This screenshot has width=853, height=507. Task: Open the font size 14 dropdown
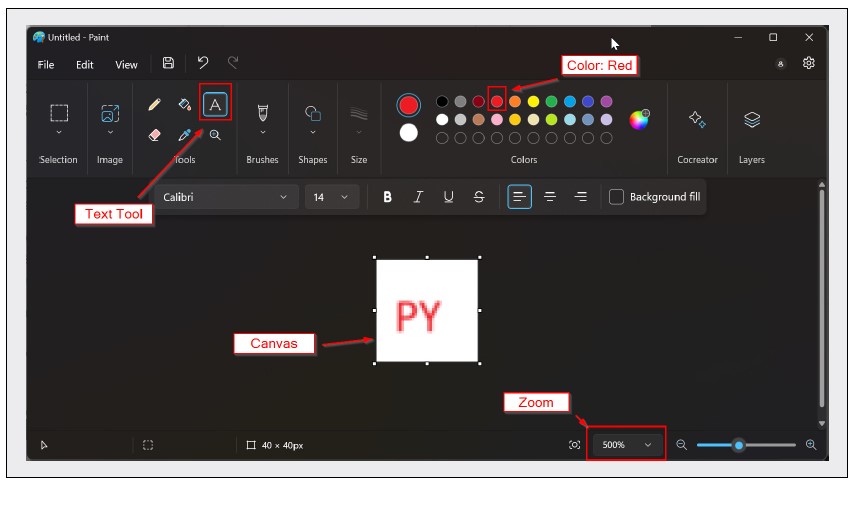coord(331,197)
